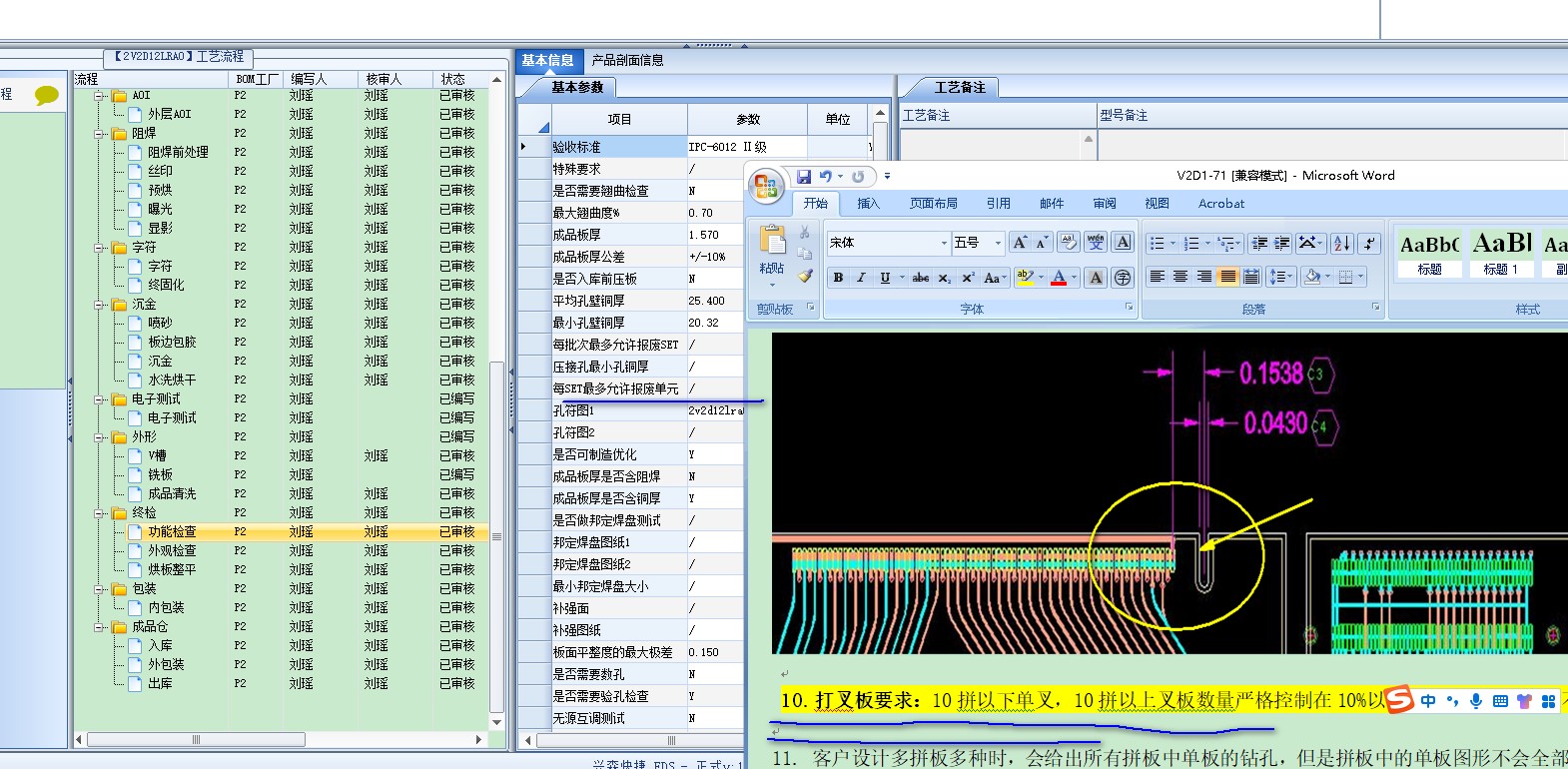
Task: Switch to the 产品剖面信息 tab
Action: (x=627, y=60)
